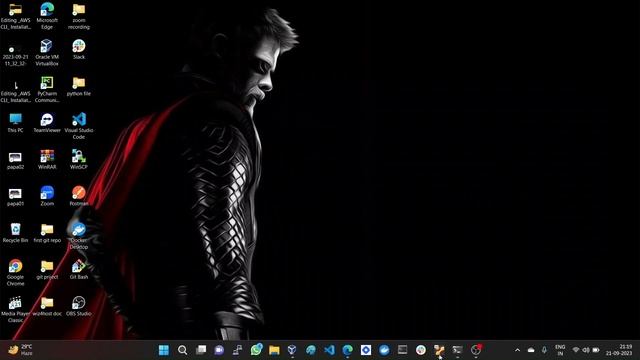Select the Oracle VM VirtualBox desktop shortcut

(x=47, y=53)
